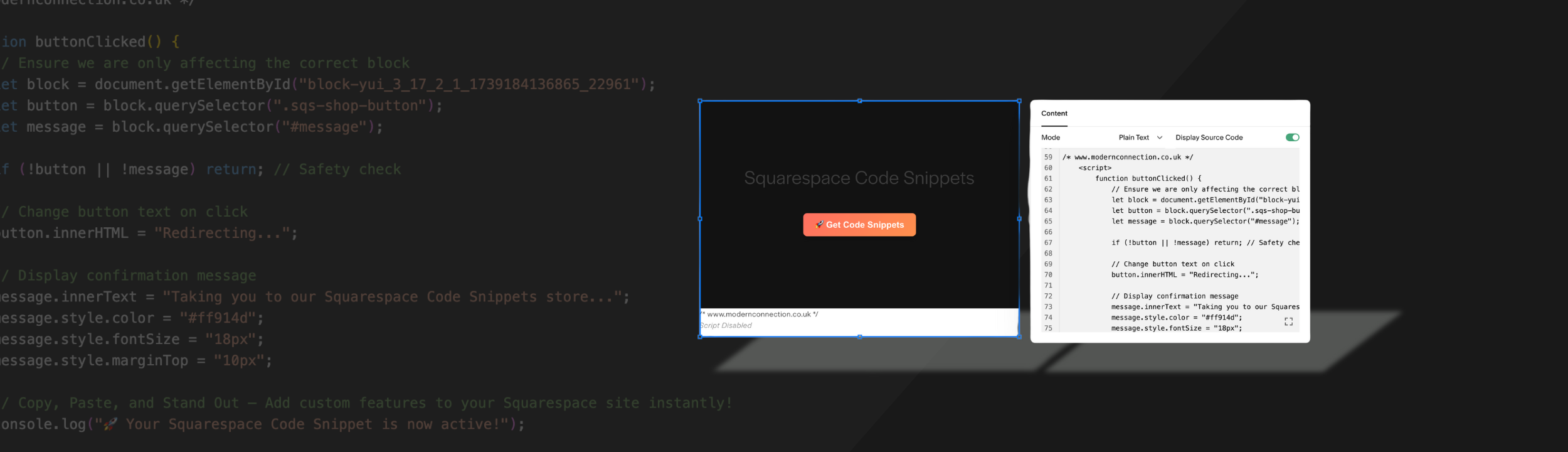Click the bottom-right resize handle of the code block
The image size is (1568, 452).
point(1019,336)
